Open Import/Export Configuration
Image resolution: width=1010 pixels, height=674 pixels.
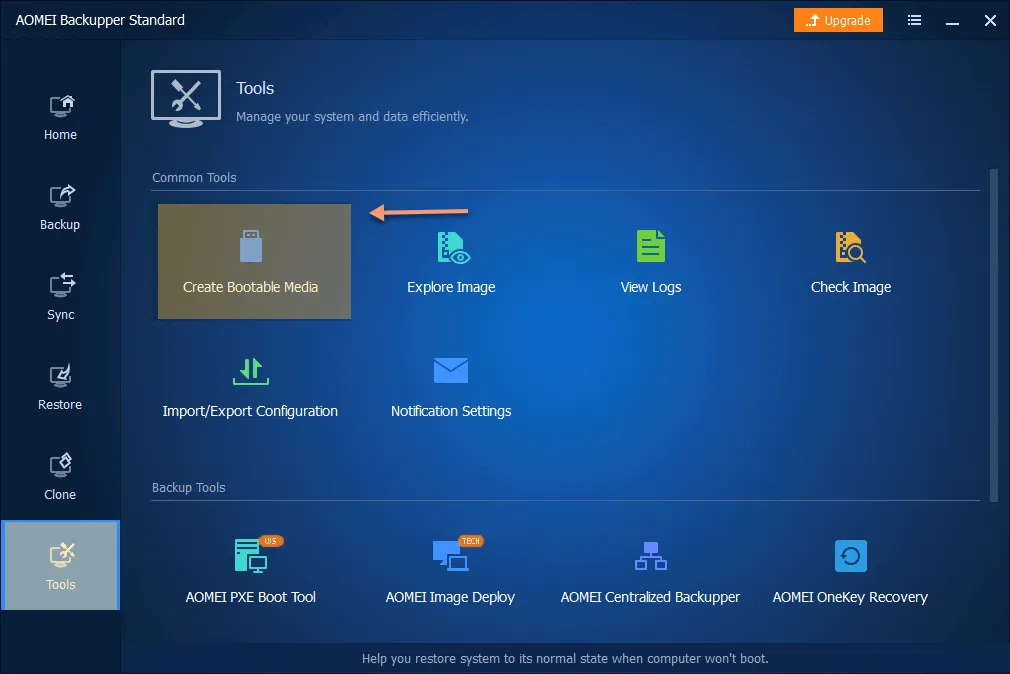tap(251, 387)
